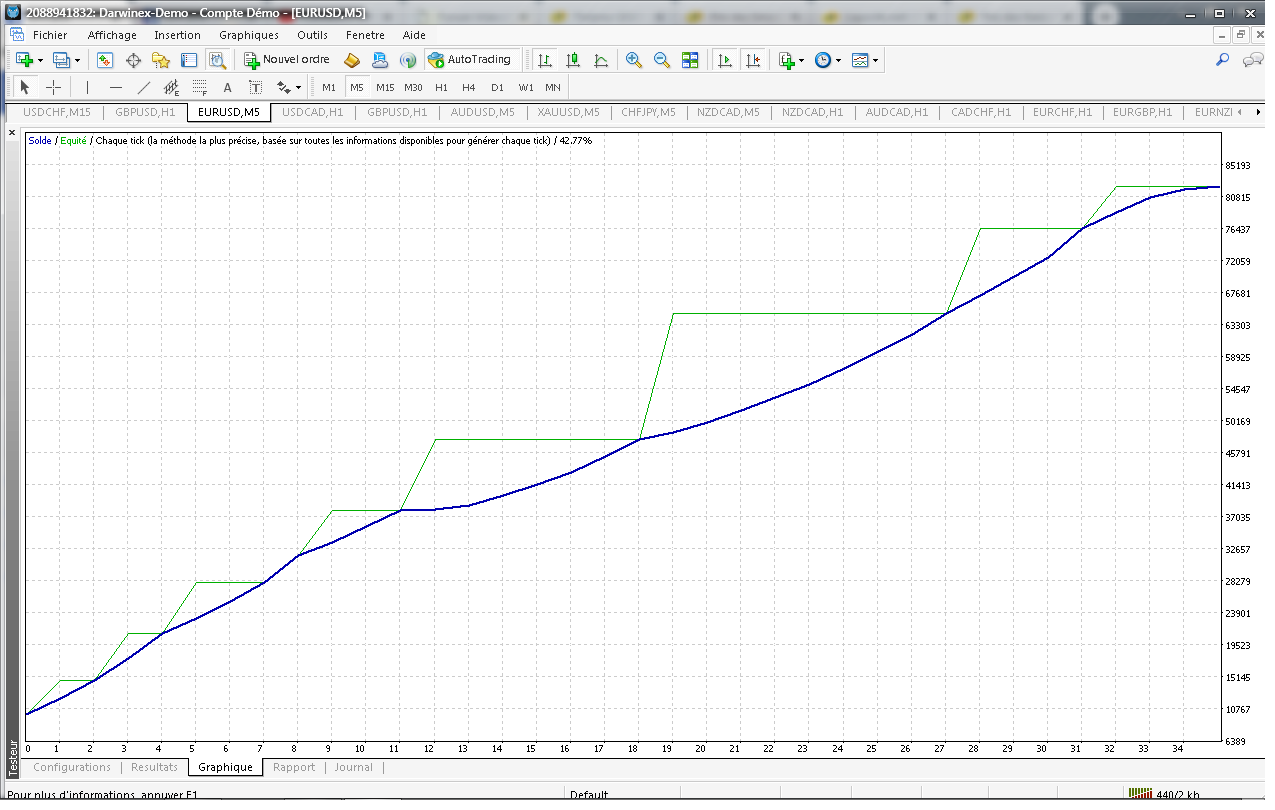Viewport: 1275px width, 810px height.
Task: Select the crosshair cursor tool
Action: pos(54,87)
